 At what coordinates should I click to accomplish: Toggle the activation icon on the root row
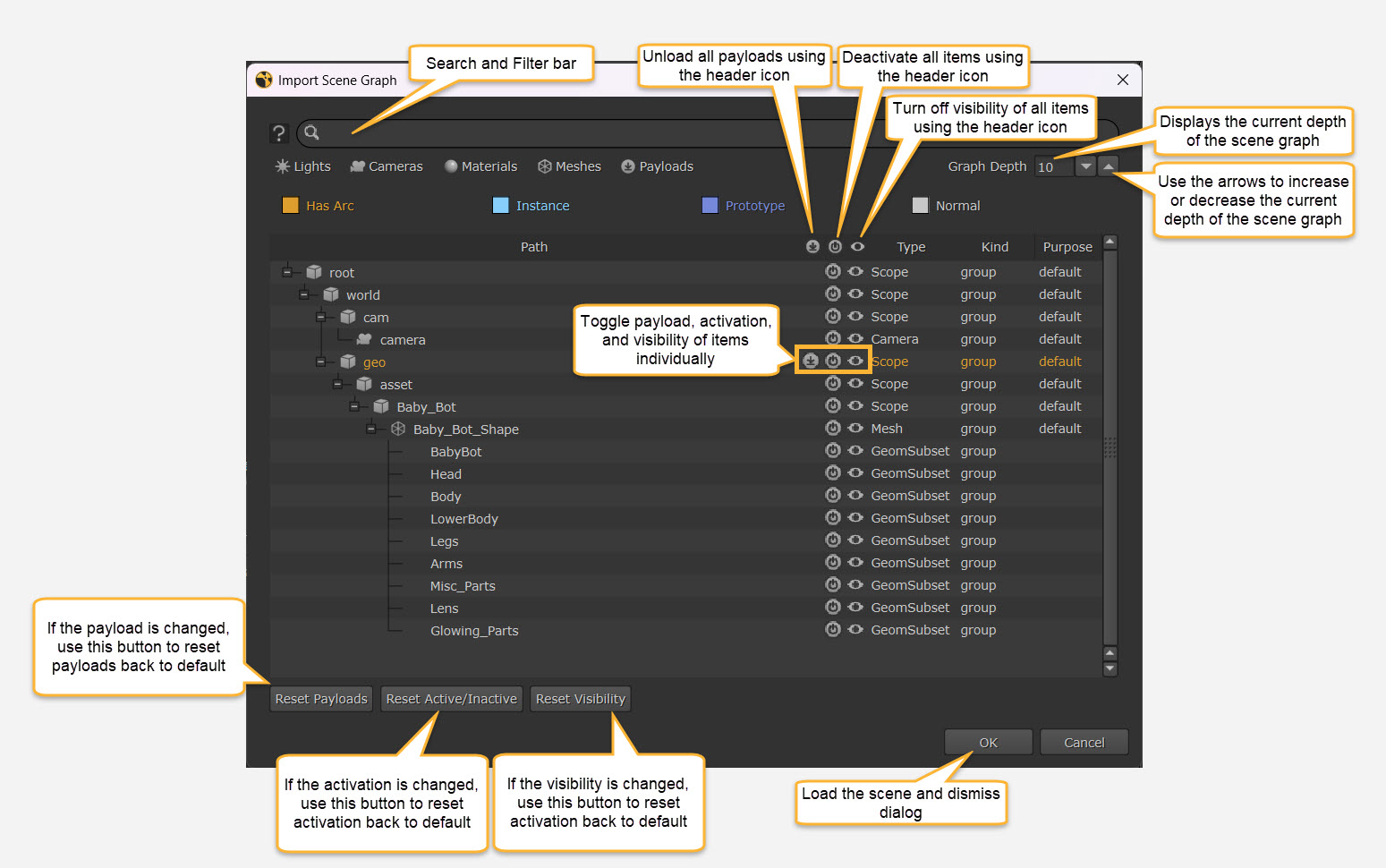[833, 271]
